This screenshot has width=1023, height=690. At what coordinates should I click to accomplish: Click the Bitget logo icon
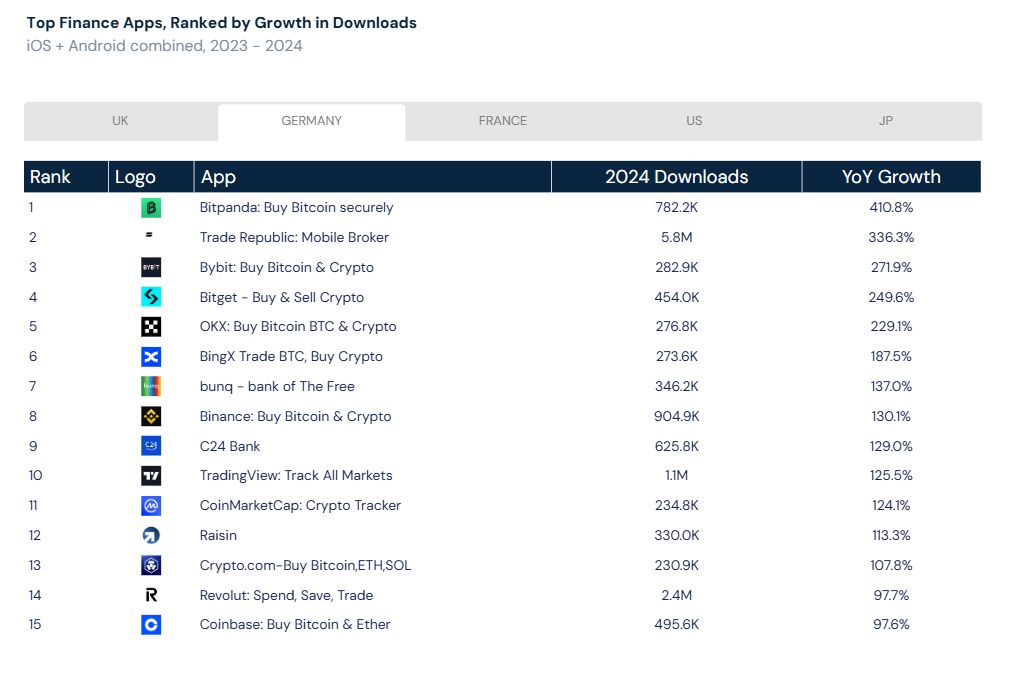(151, 297)
